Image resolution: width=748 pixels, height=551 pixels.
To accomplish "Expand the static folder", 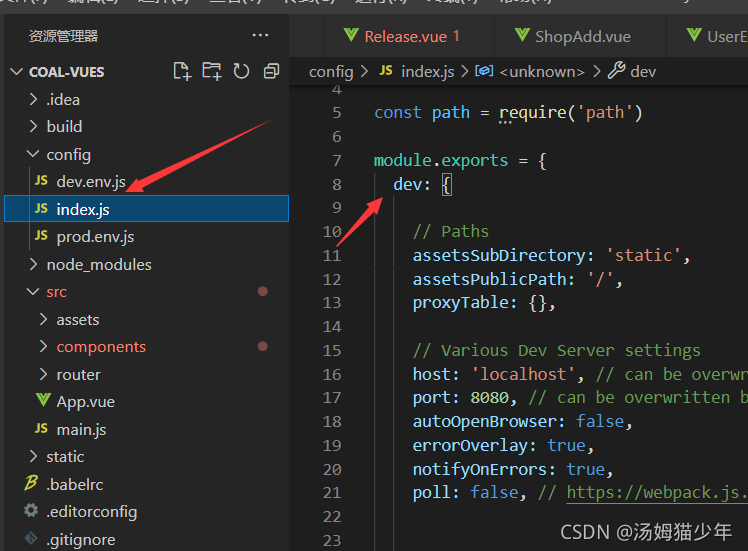I will tap(33, 457).
